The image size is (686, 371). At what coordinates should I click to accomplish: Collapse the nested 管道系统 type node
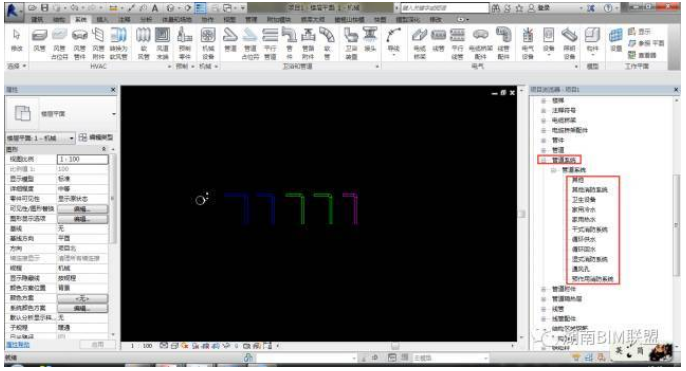coord(553,170)
